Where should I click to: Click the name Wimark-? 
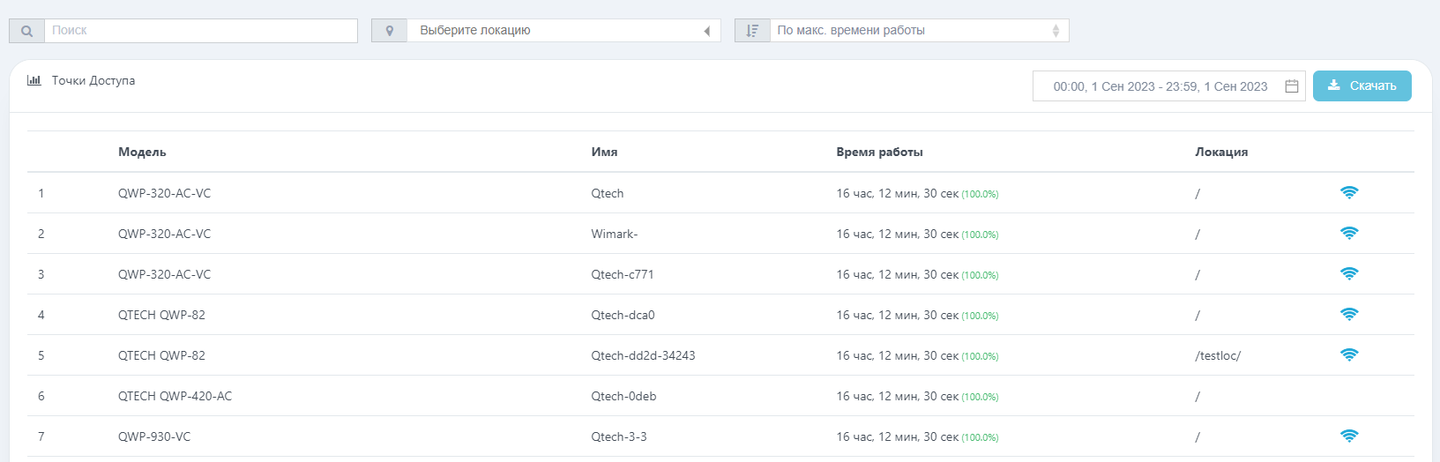pyautogui.click(x=614, y=233)
